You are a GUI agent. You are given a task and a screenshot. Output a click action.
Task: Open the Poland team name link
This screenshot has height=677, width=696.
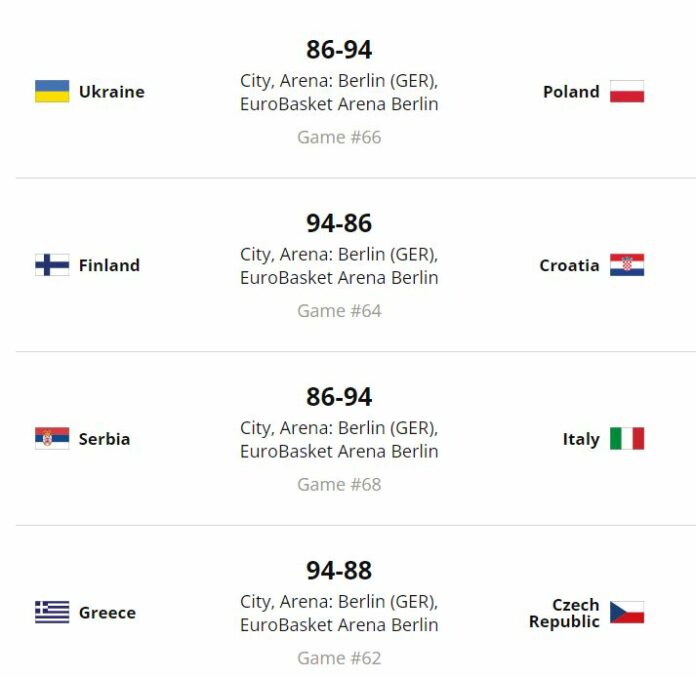(x=571, y=92)
